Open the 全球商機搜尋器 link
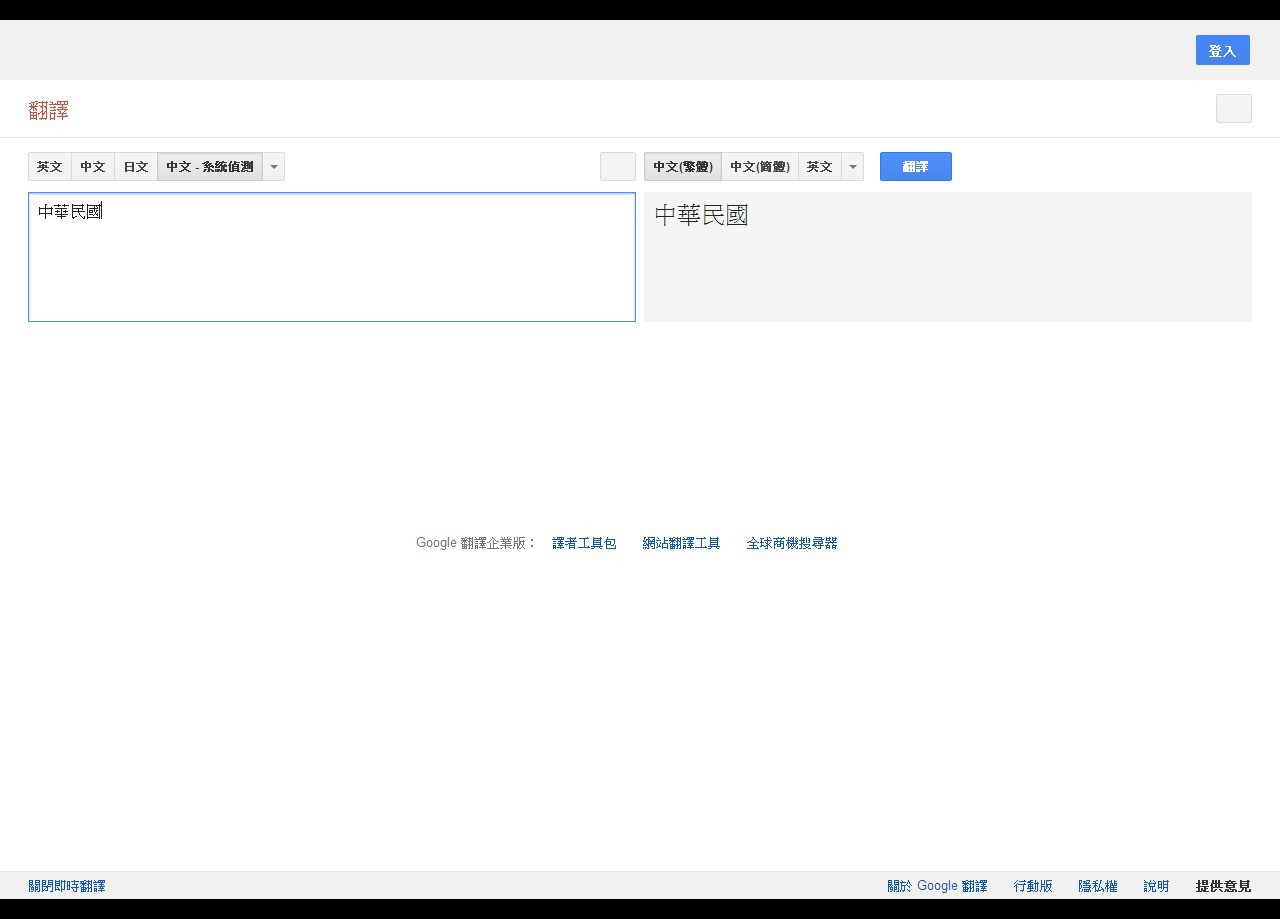 click(791, 544)
